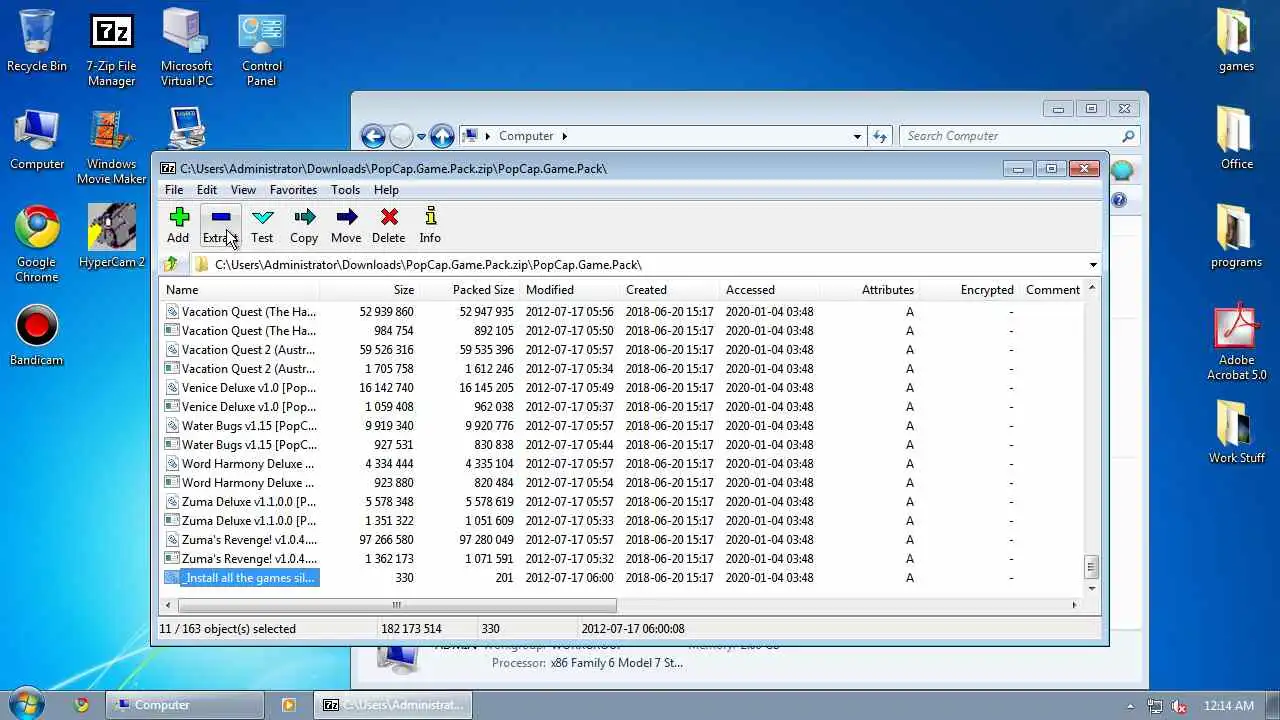
Task: Switch to Computer window in taskbar
Action: tap(185, 705)
